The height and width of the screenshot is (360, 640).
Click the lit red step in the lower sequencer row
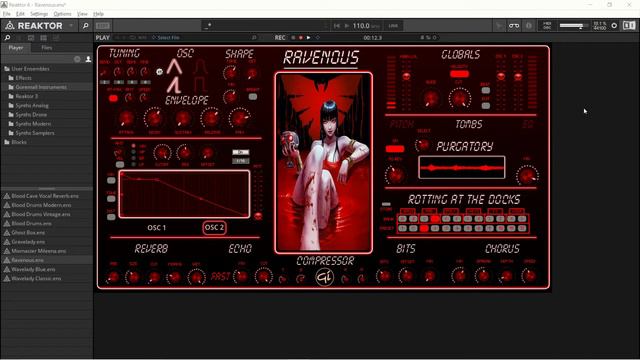[x=424, y=228]
